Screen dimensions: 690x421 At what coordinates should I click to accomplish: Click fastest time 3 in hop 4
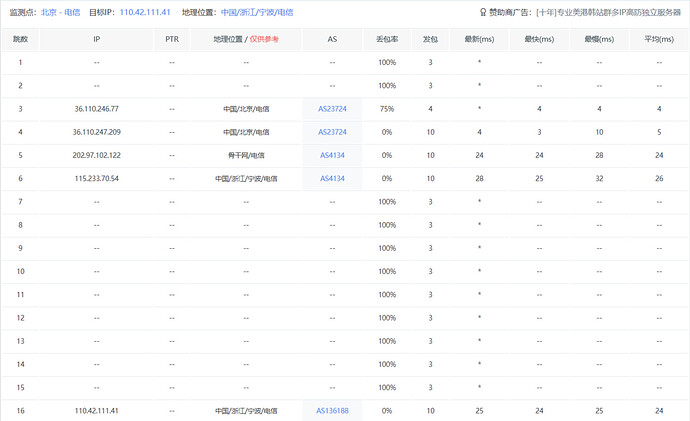coord(539,132)
